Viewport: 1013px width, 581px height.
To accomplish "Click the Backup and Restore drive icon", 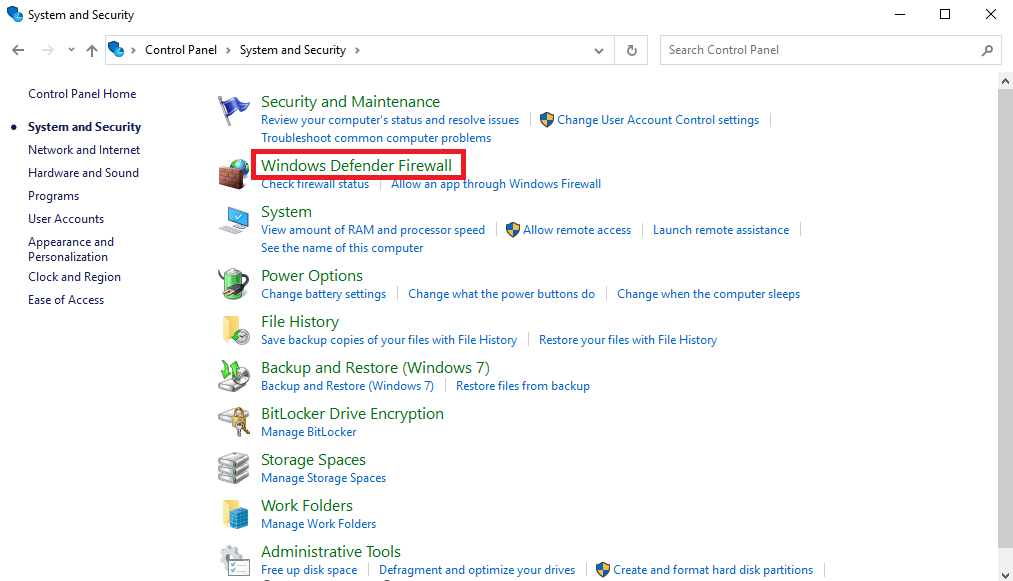I will pyautogui.click(x=233, y=376).
